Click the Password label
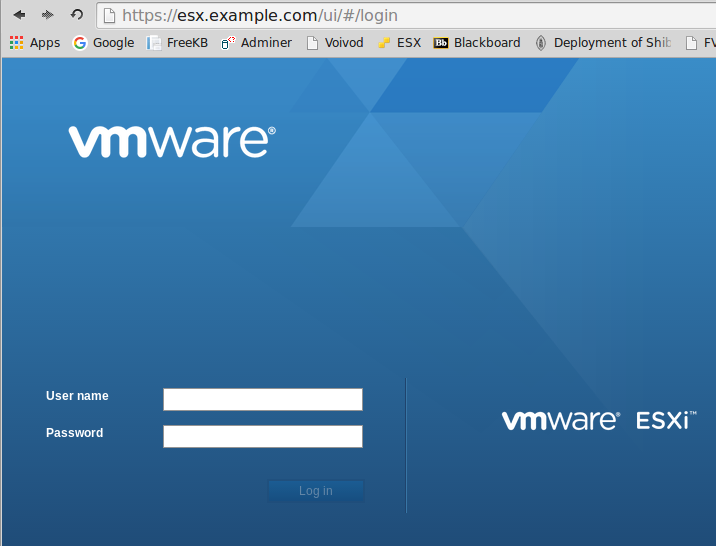 point(74,433)
